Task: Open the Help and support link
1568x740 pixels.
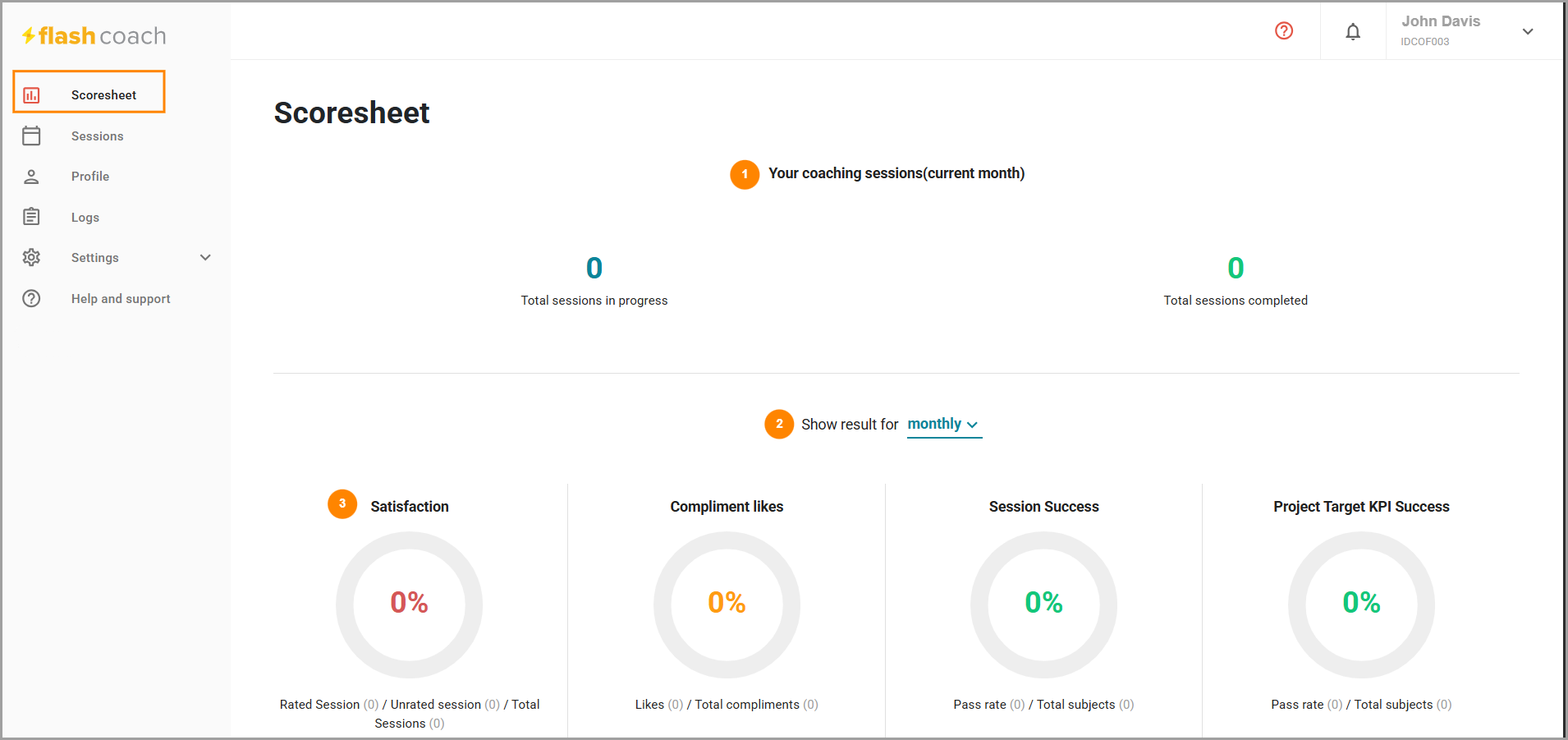Action: coord(121,299)
